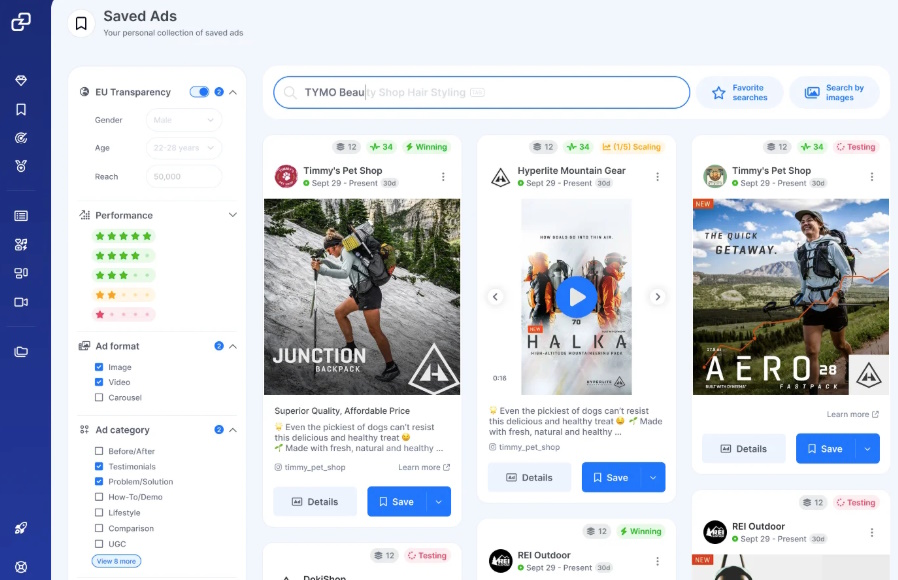Uncheck the Image ad format checkbox

99,367
